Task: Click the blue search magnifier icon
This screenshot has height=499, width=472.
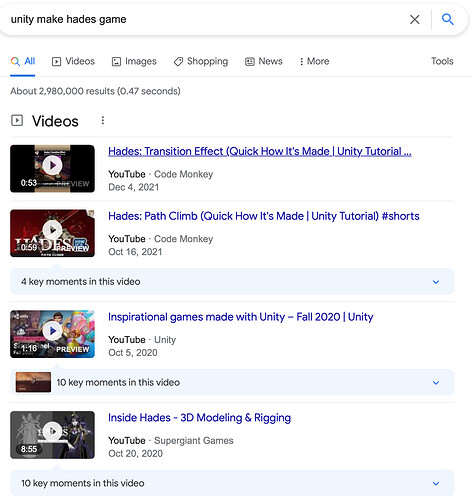Action: pyautogui.click(x=447, y=19)
